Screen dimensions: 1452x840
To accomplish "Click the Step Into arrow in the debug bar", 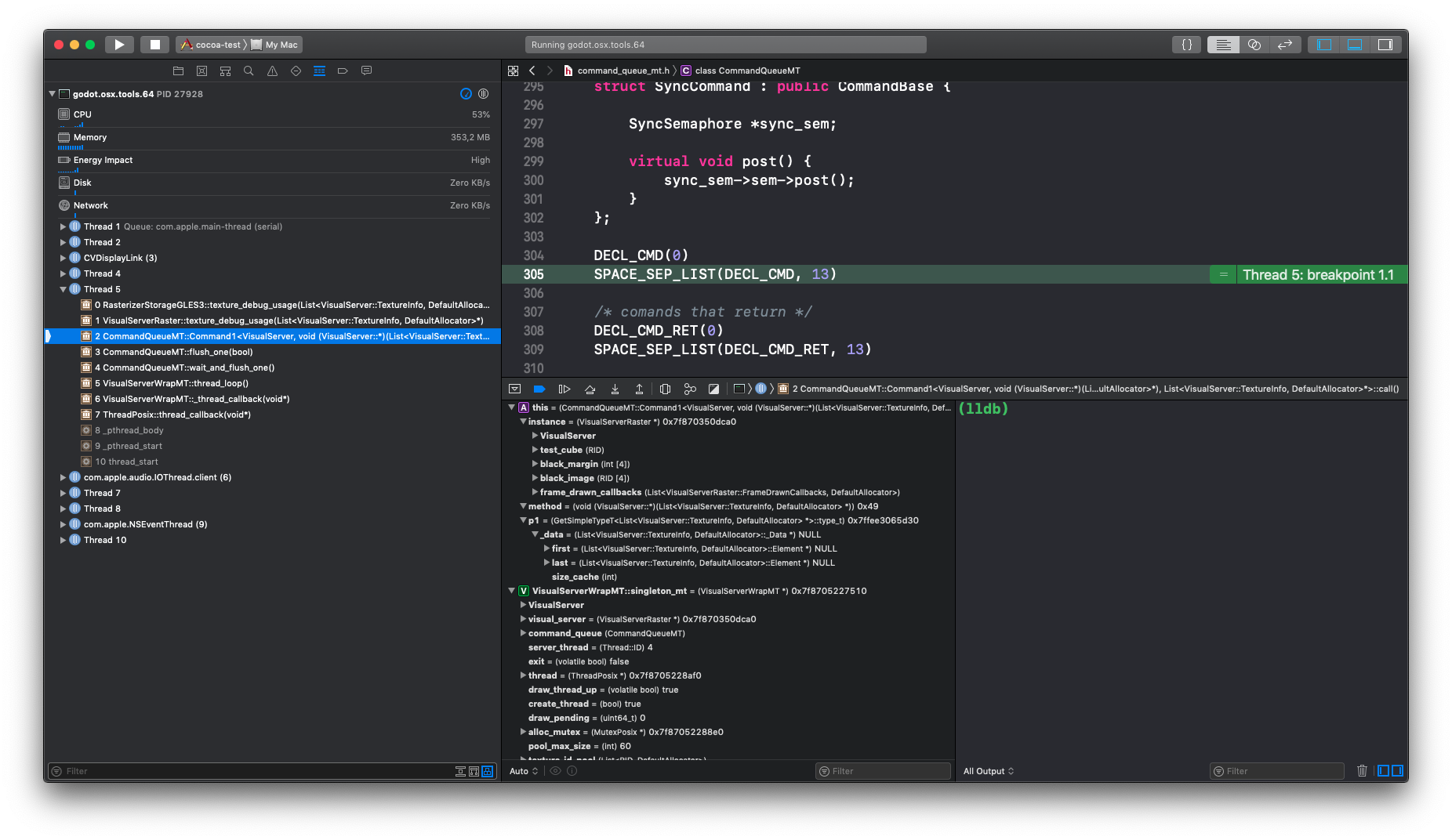I will click(x=616, y=389).
